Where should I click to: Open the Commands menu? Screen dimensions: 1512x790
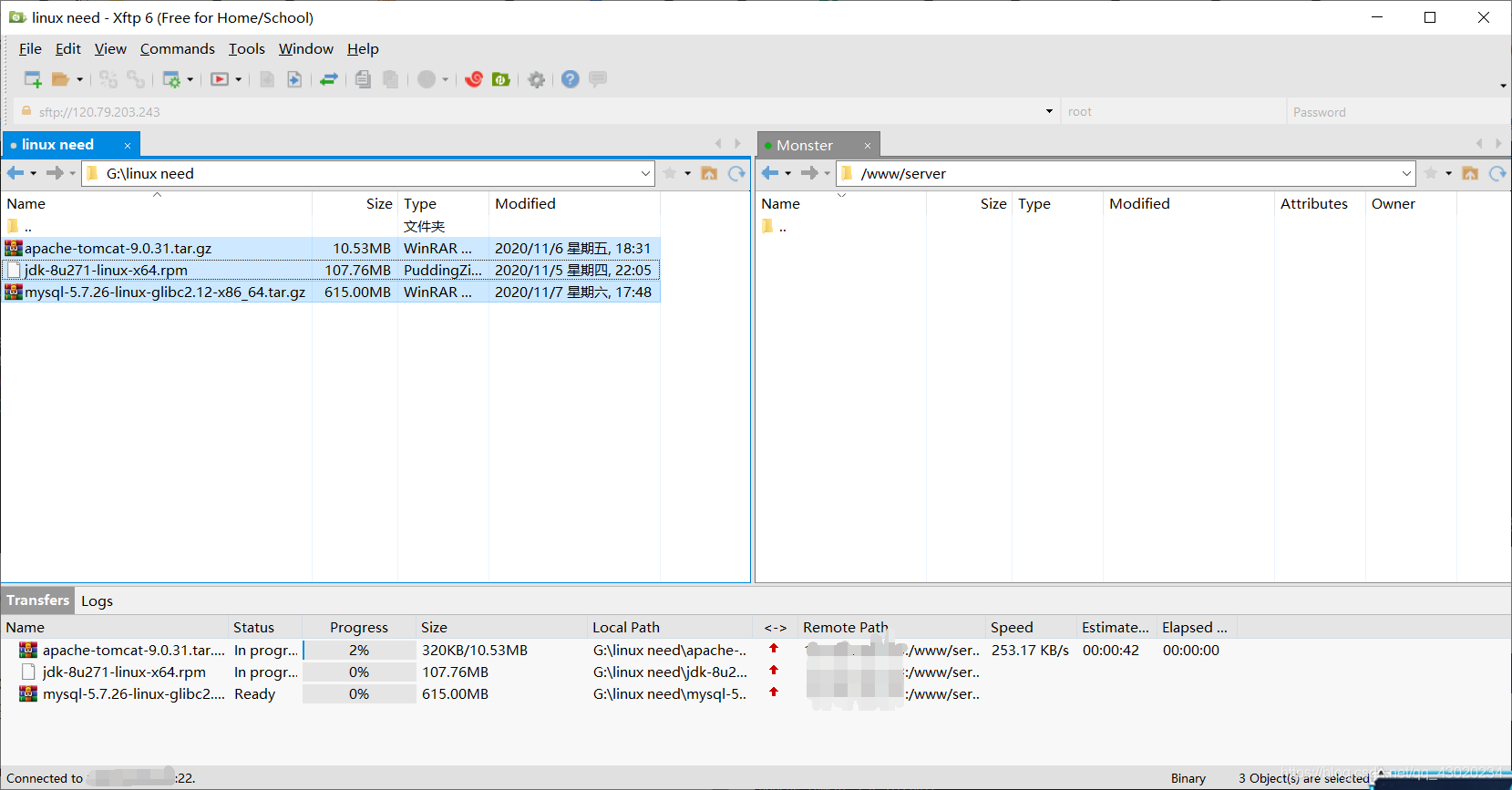pyautogui.click(x=178, y=49)
